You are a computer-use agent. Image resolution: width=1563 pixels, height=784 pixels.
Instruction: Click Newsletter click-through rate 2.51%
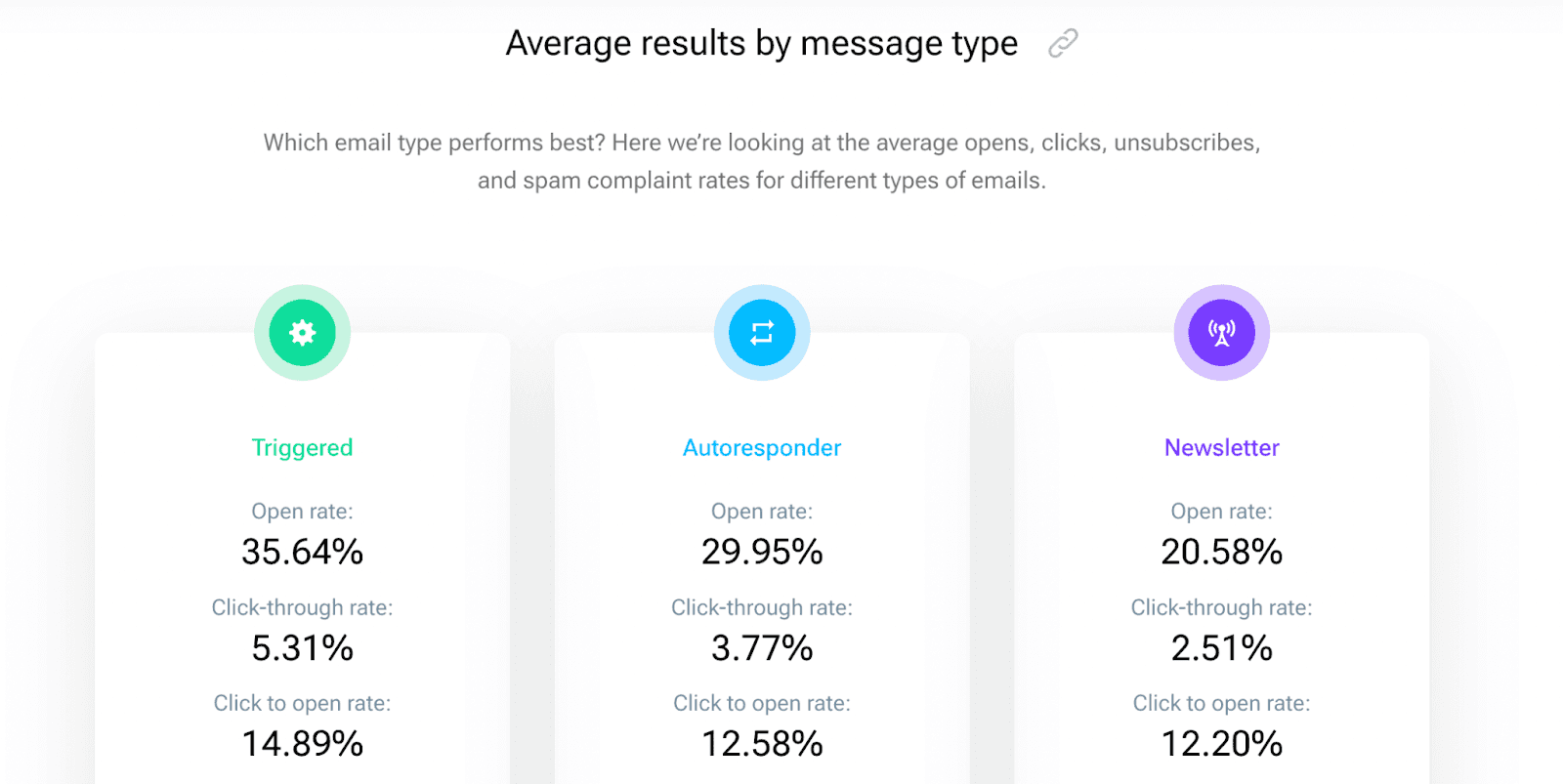pyautogui.click(x=1221, y=647)
